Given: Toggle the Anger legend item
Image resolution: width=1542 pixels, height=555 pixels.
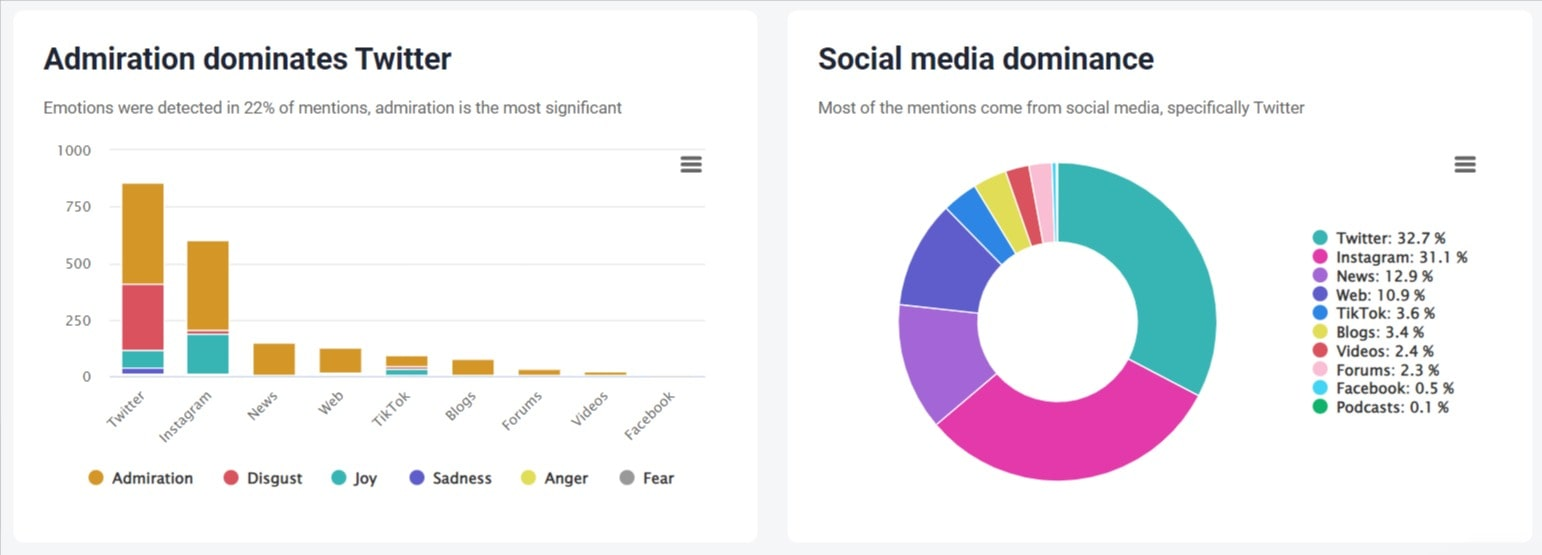Looking at the screenshot, I should pyautogui.click(x=553, y=478).
